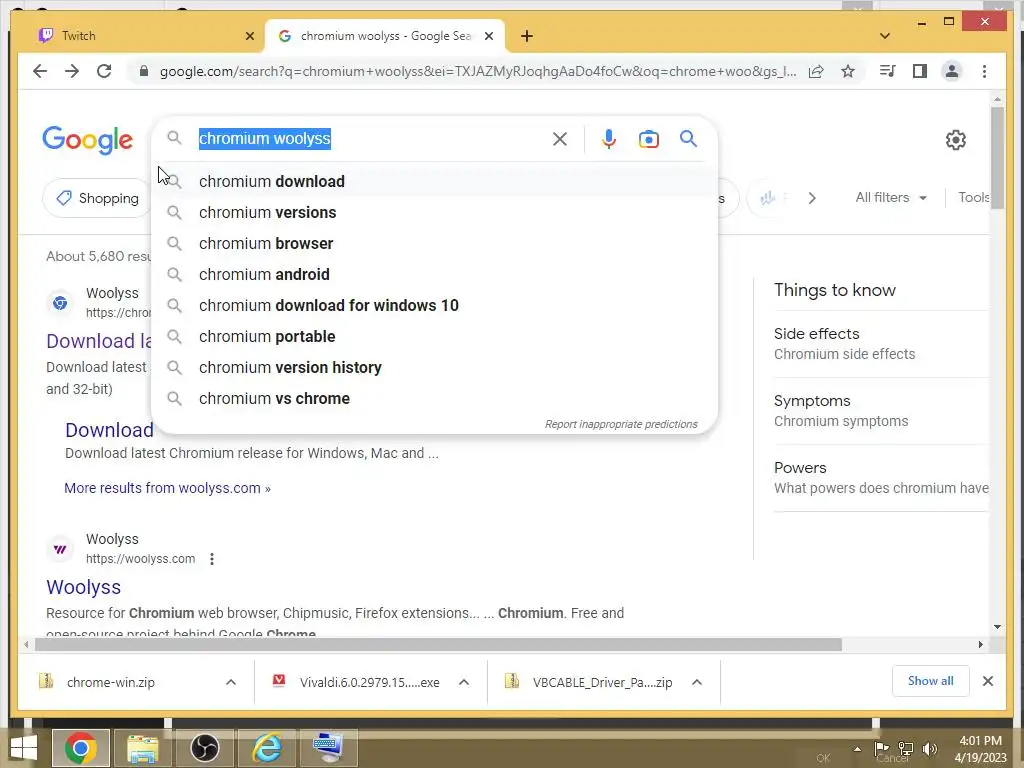This screenshot has width=1024, height=768.
Task: Click the blue magnifier search button
Action: (x=688, y=138)
